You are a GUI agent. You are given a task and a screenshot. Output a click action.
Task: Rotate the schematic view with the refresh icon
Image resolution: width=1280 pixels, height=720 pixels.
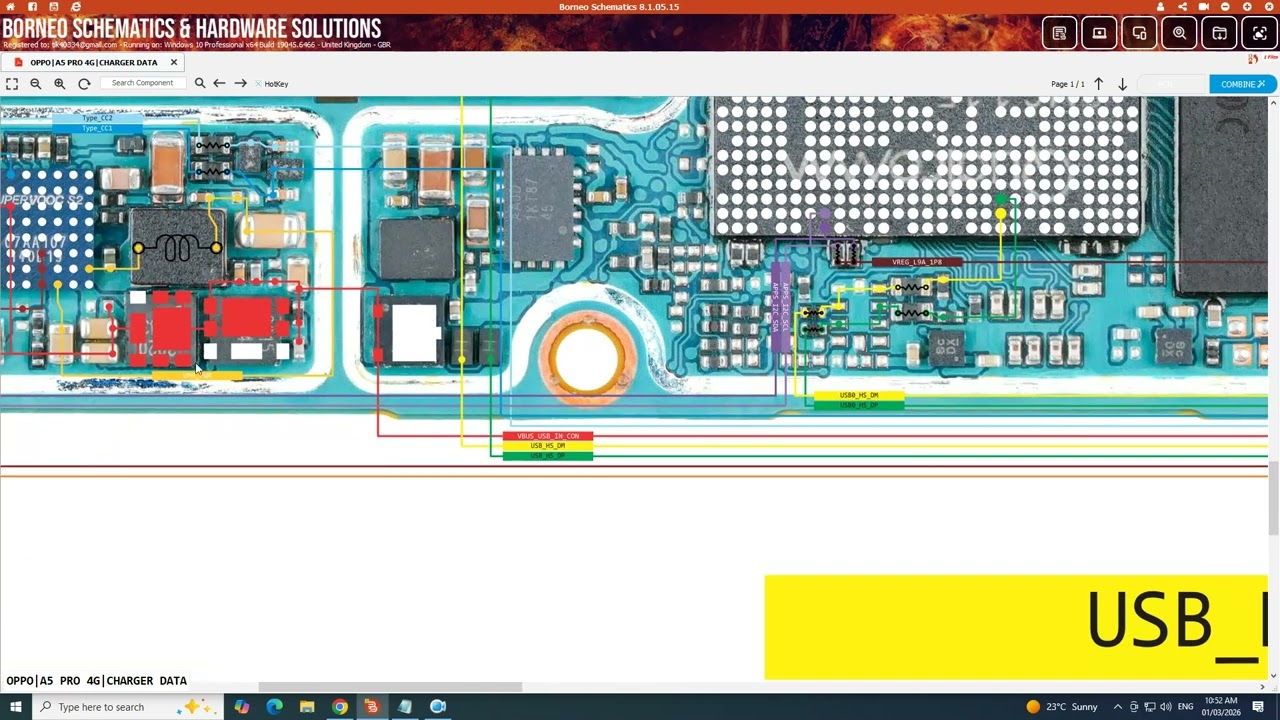pyautogui.click(x=84, y=84)
